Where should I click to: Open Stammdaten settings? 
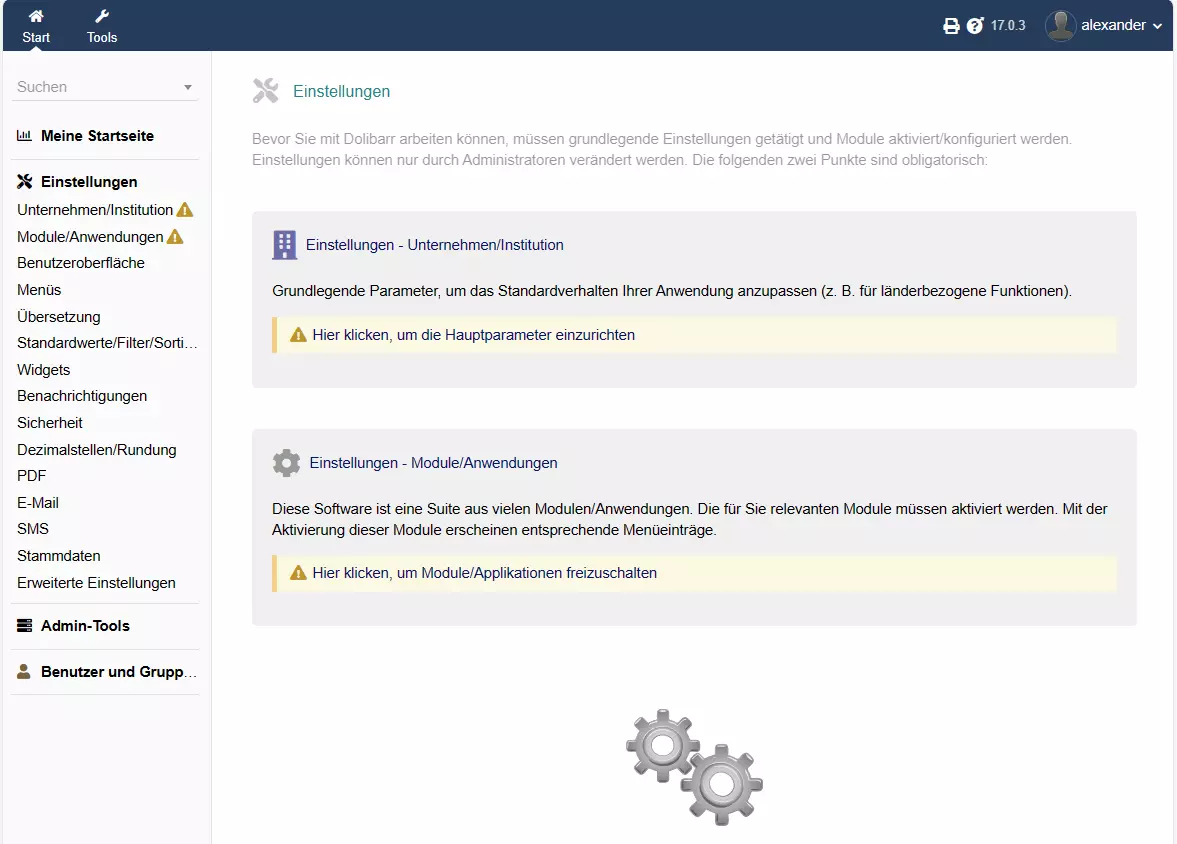click(x=59, y=556)
